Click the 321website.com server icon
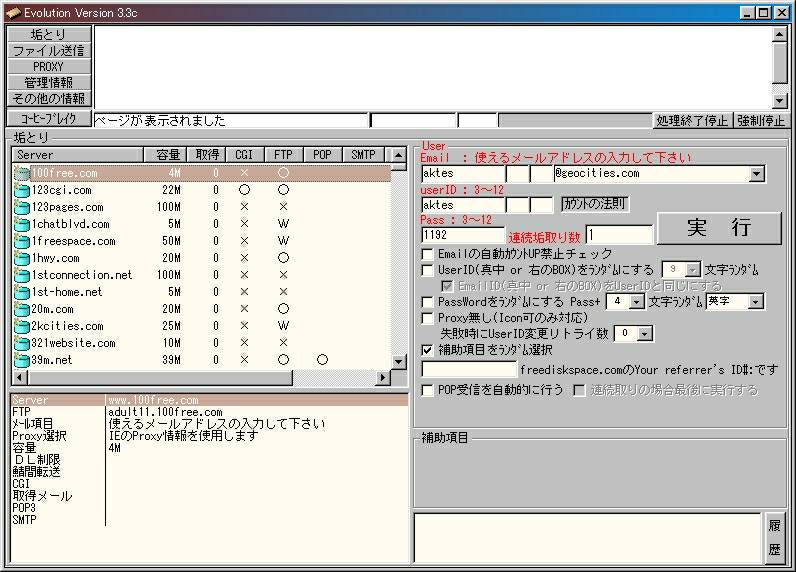This screenshot has height=572, width=796. pos(22,343)
